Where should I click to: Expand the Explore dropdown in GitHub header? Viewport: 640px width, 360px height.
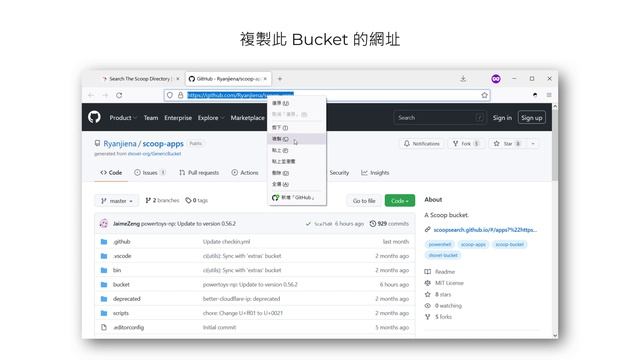pos(211,118)
